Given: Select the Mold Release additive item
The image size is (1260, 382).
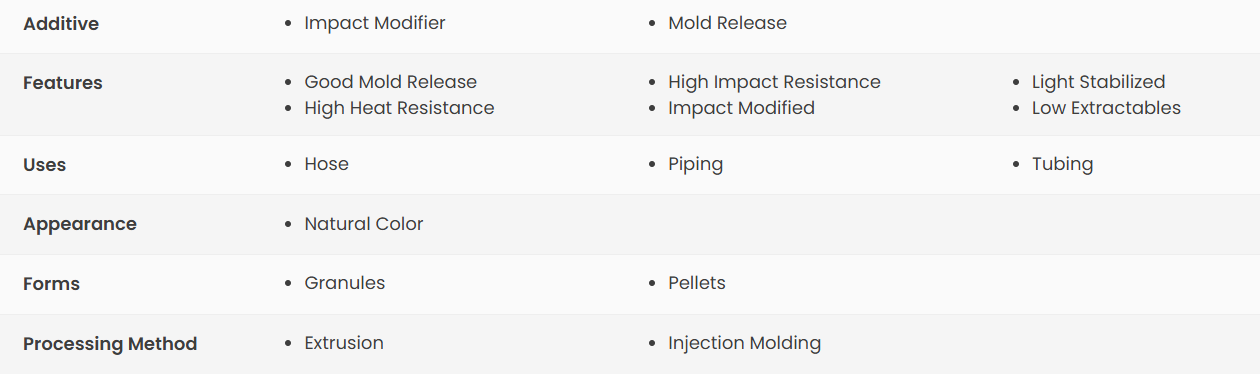Looking at the screenshot, I should [727, 23].
